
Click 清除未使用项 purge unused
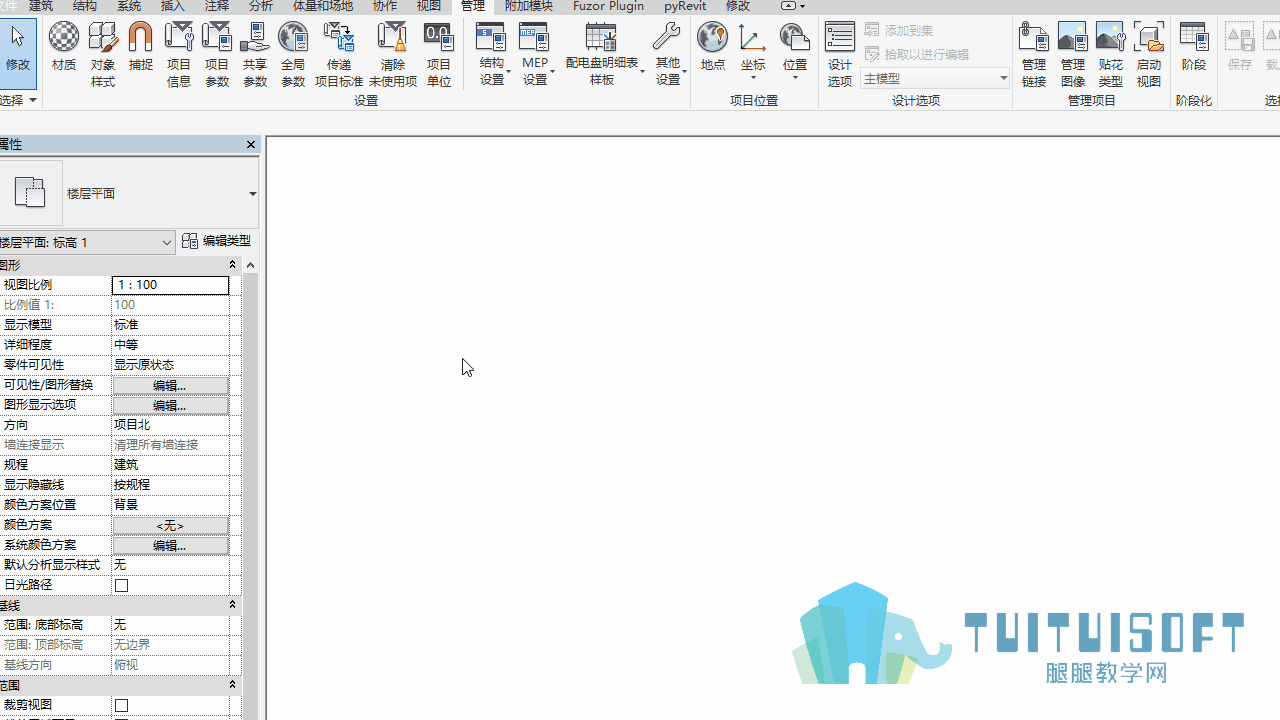pos(393,54)
